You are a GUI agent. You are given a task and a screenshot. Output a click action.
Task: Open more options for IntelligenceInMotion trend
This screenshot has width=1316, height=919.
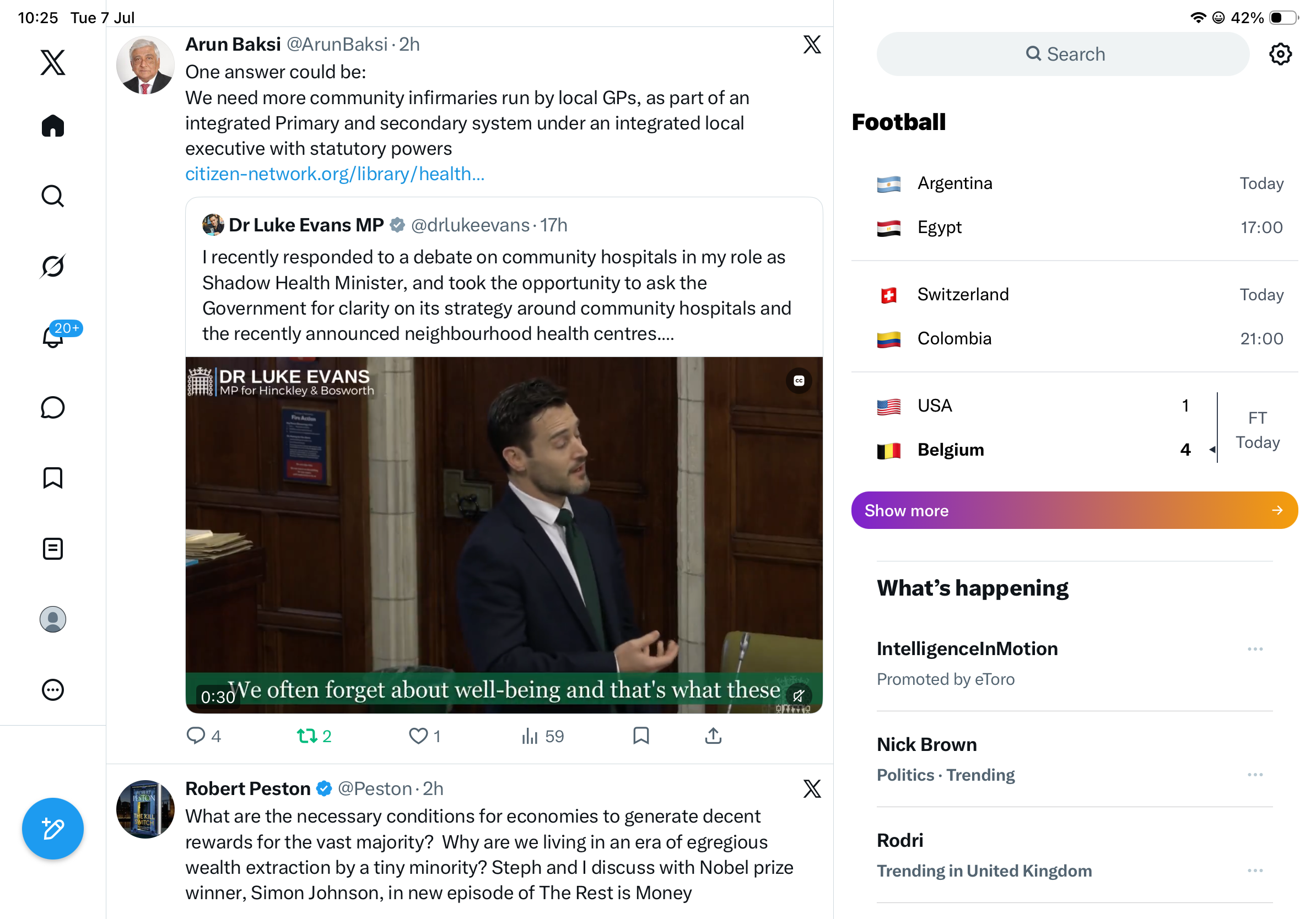(x=1255, y=648)
